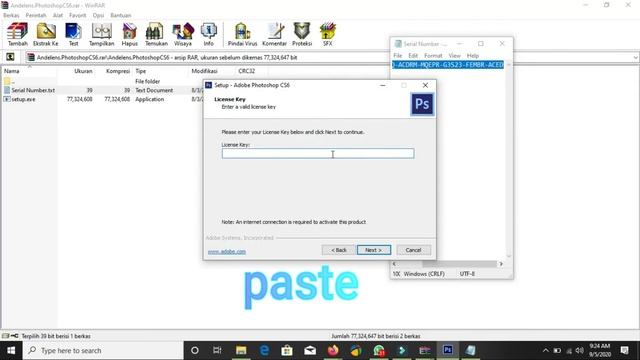Open Alat menu in WinRAR
640x360 pixels.
[58, 15]
